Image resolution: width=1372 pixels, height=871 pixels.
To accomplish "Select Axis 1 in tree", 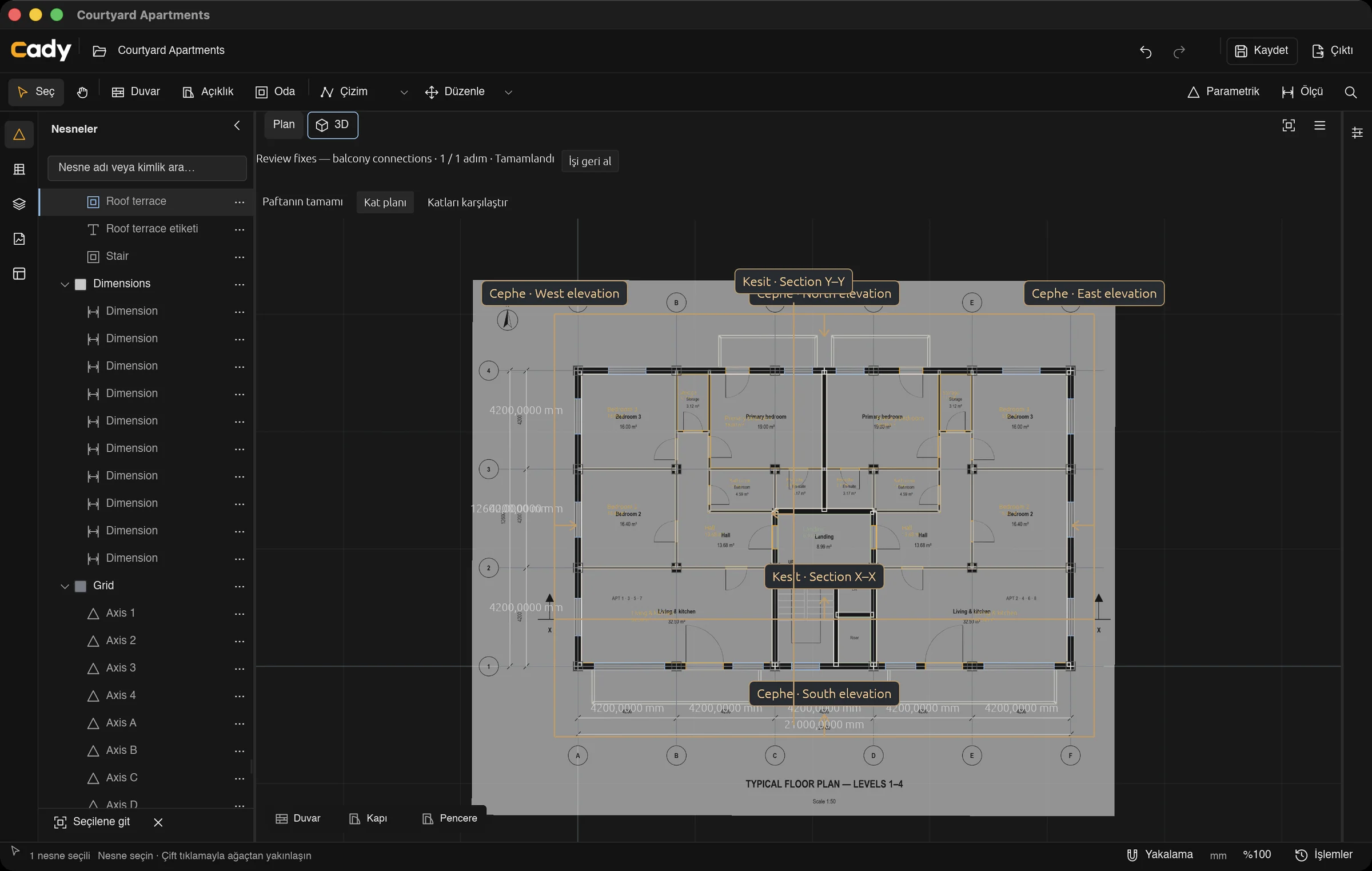I will click(146, 614).
